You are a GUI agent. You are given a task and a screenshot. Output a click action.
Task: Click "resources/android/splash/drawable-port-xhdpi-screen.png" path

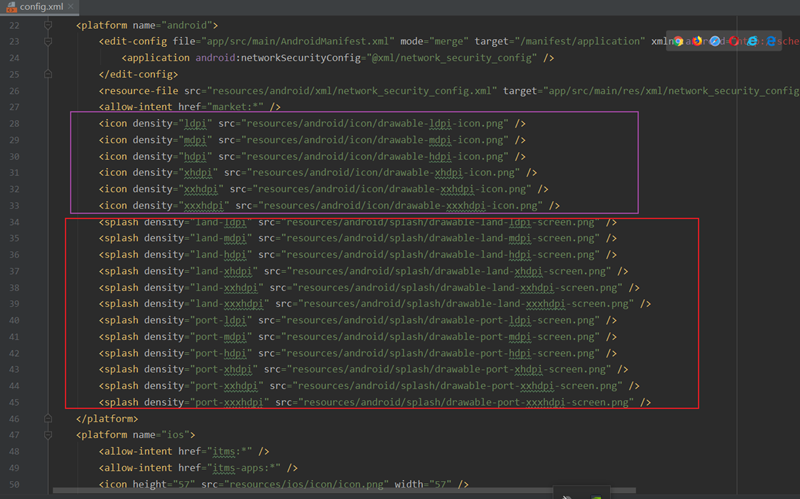pyautogui.click(x=449, y=369)
